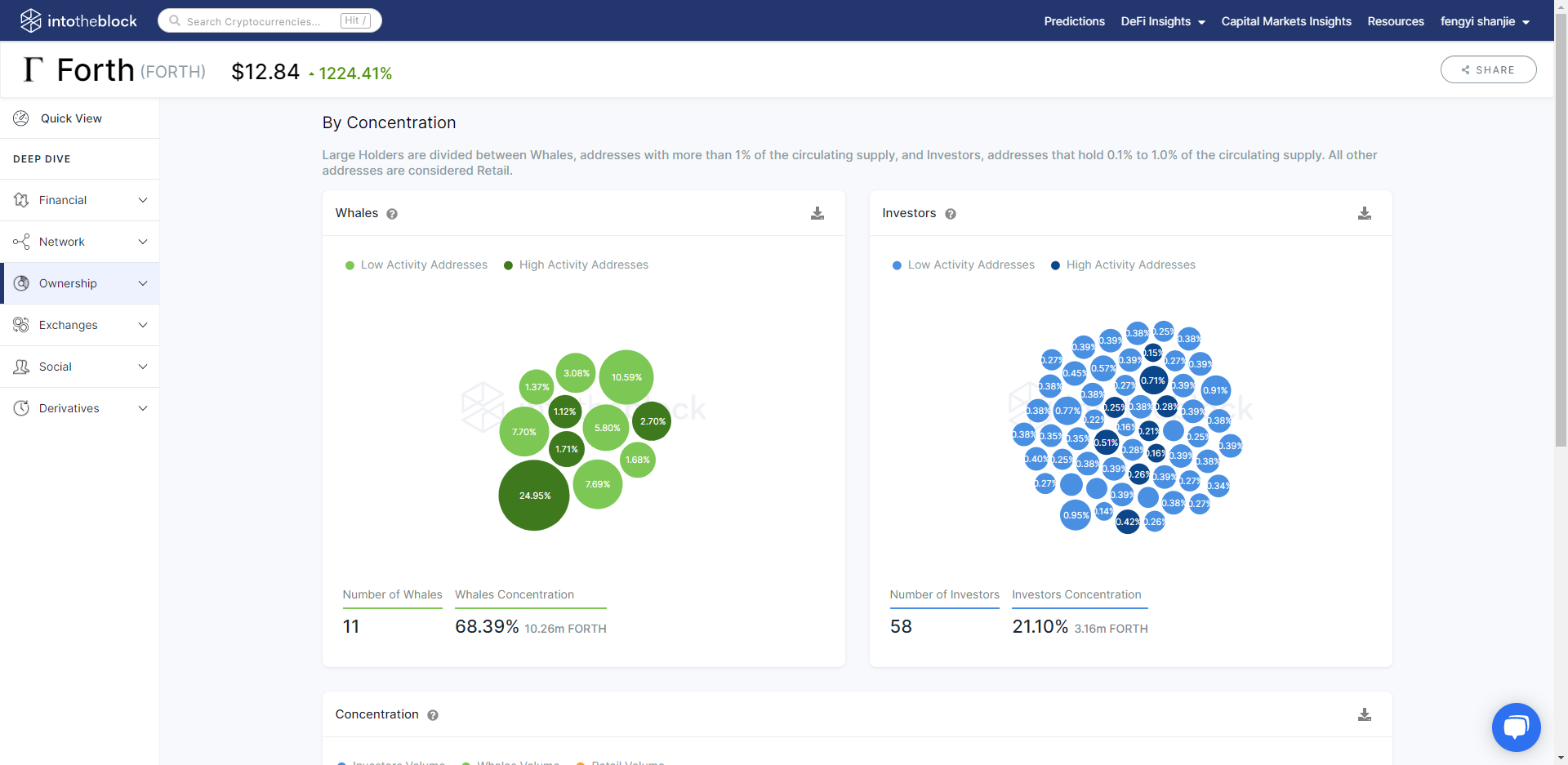1568x765 pixels.
Task: Open Predictions in top navigation
Action: 1074,21
